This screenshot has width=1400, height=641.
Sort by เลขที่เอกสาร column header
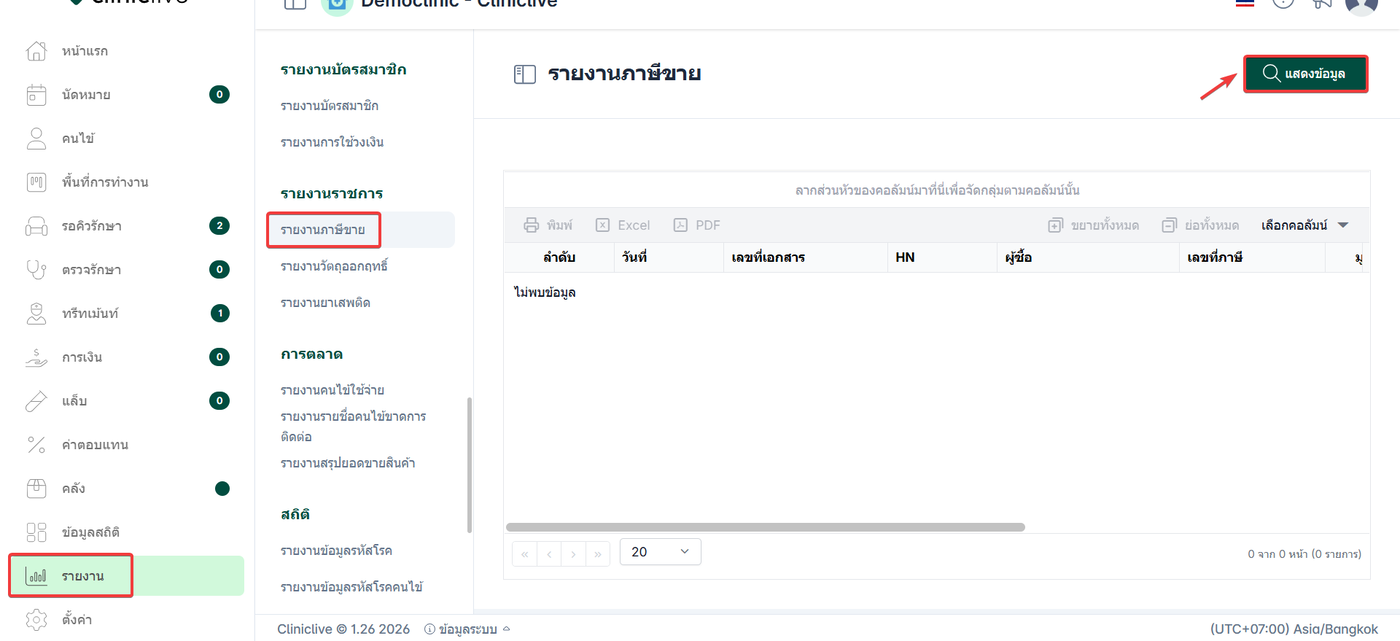(805, 258)
